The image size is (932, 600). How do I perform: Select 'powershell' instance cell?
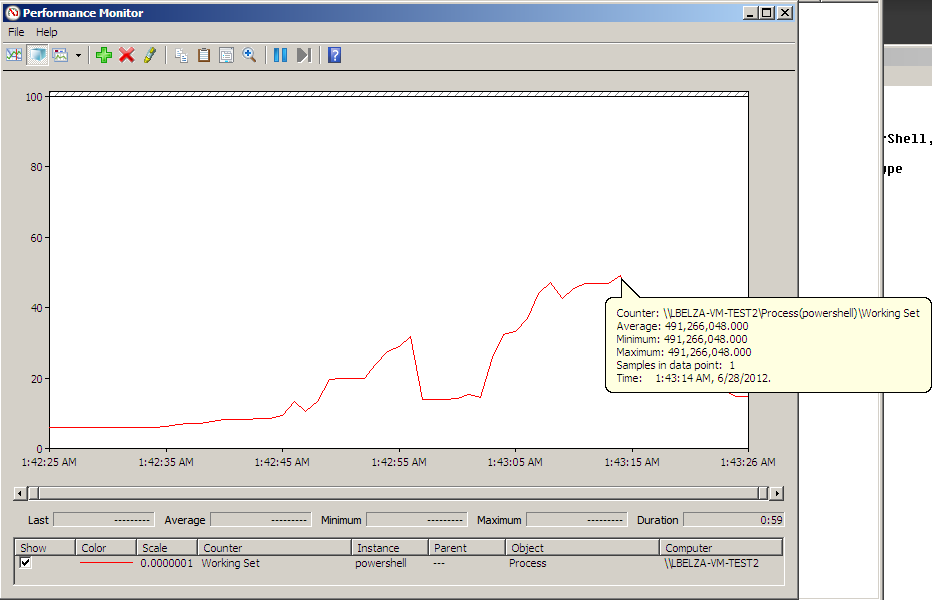pos(381,563)
